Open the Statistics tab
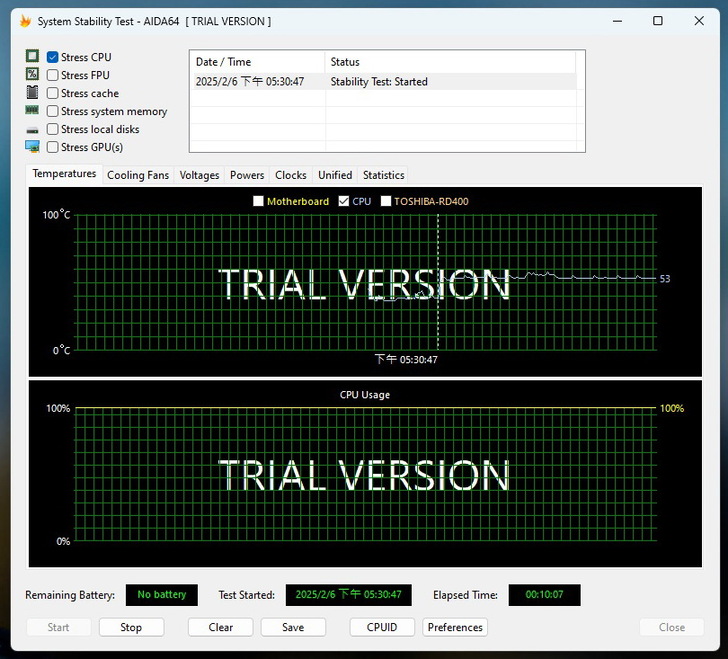The width and height of the screenshot is (728, 659). [x=383, y=175]
